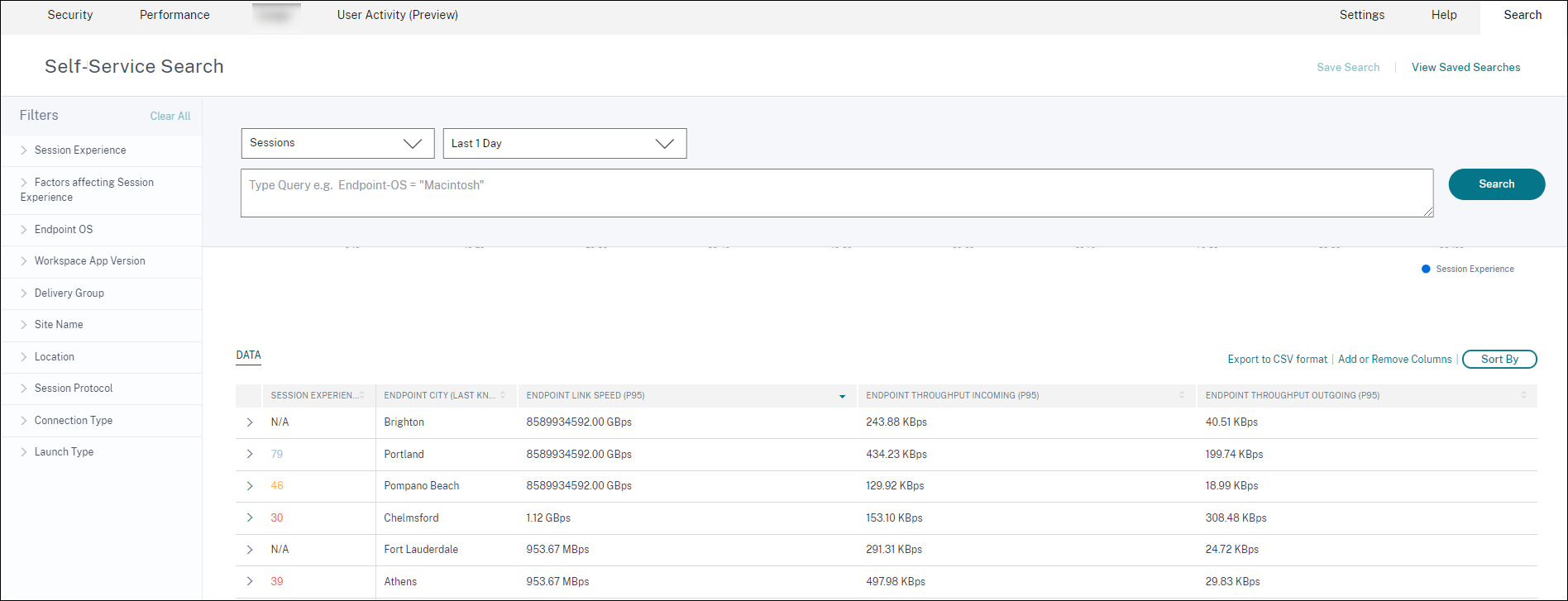Click sort icon on Session Experience column
Image resolution: width=1568 pixels, height=601 pixels.
362,396
